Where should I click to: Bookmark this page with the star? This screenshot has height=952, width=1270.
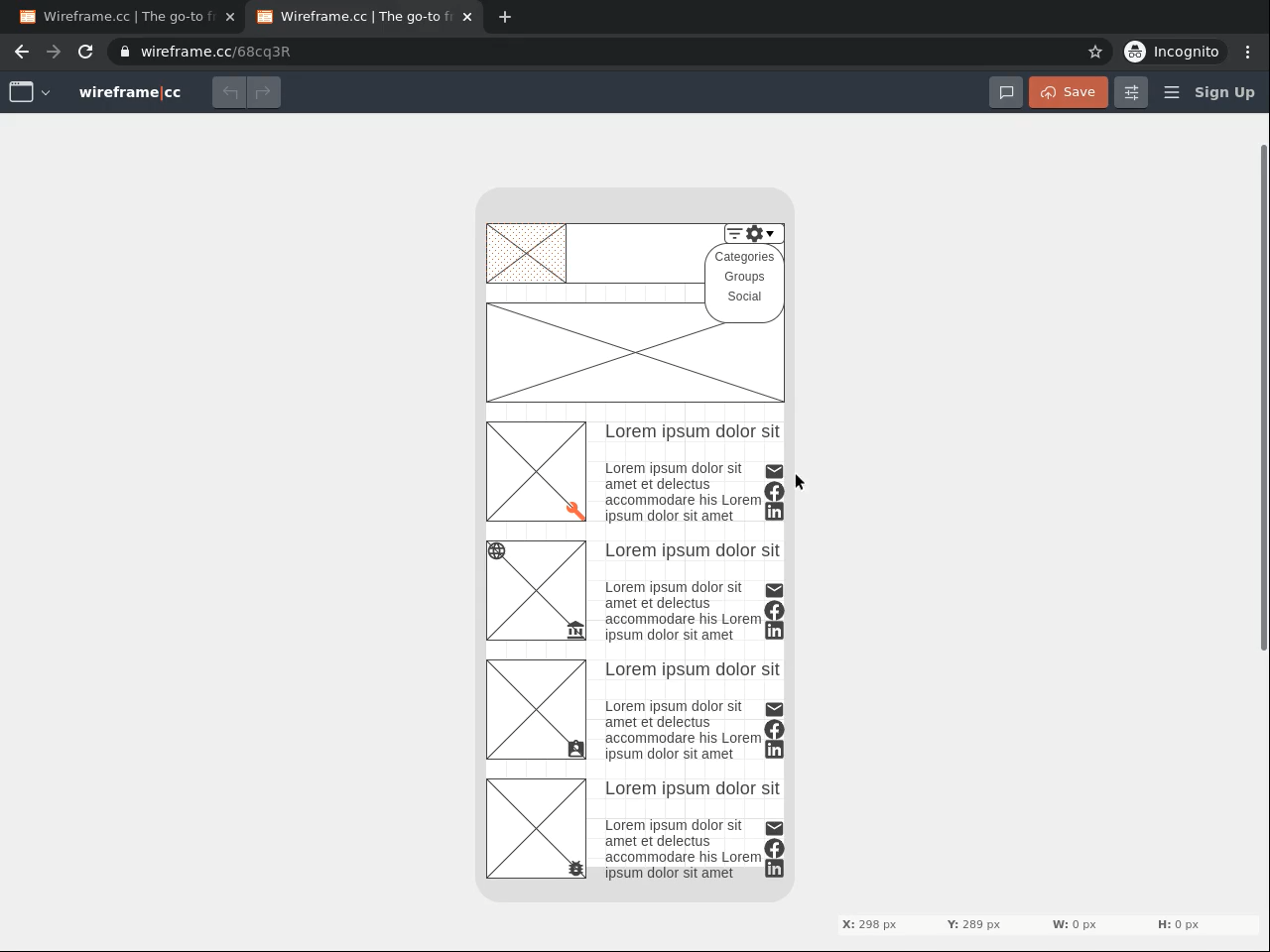[1095, 52]
